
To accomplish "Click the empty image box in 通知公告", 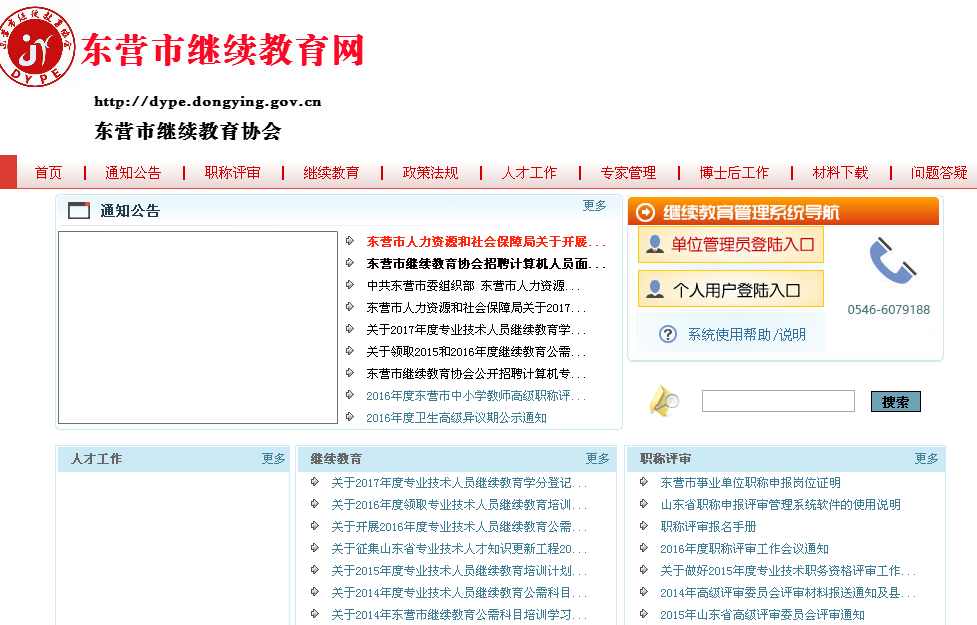I will tap(198, 328).
